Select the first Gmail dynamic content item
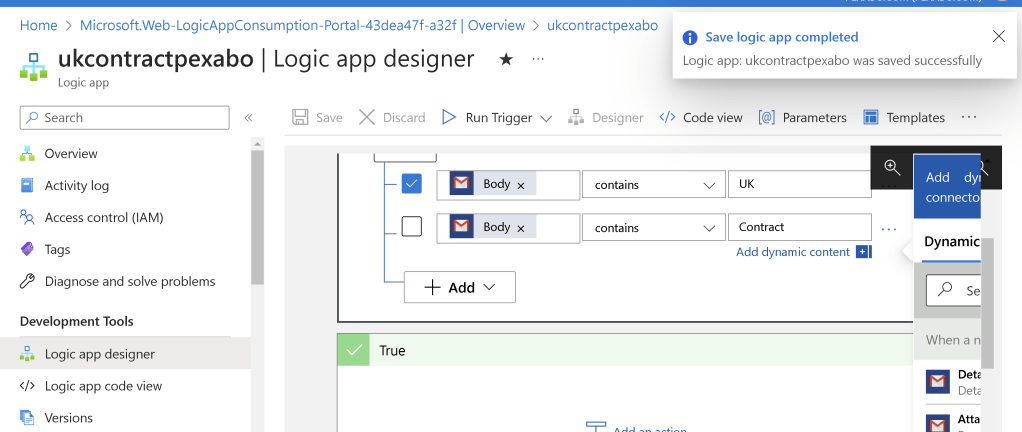 click(x=953, y=382)
